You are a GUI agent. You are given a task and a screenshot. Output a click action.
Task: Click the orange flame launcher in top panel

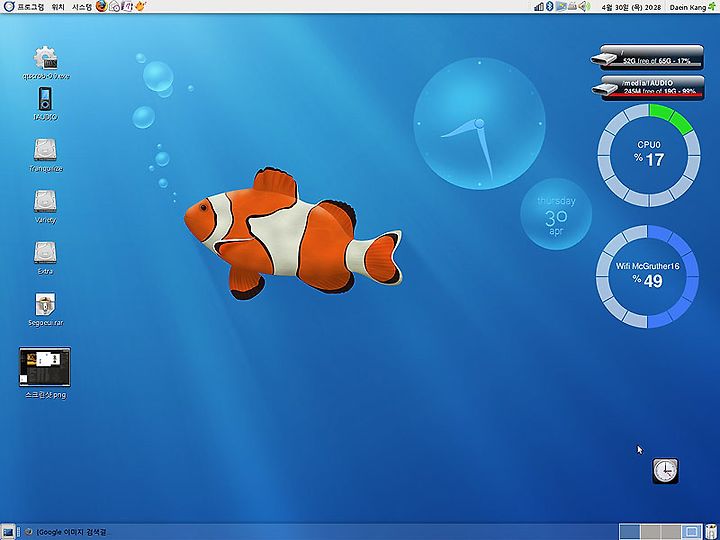(x=140, y=6)
